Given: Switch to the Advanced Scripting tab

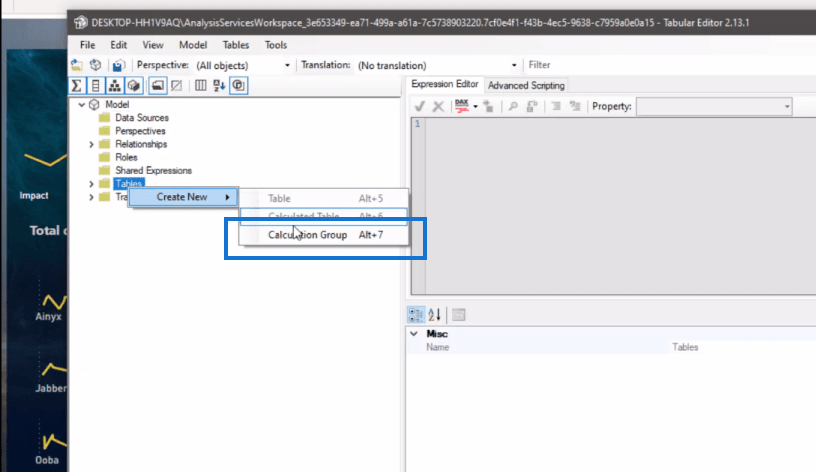Looking at the screenshot, I should [x=526, y=85].
